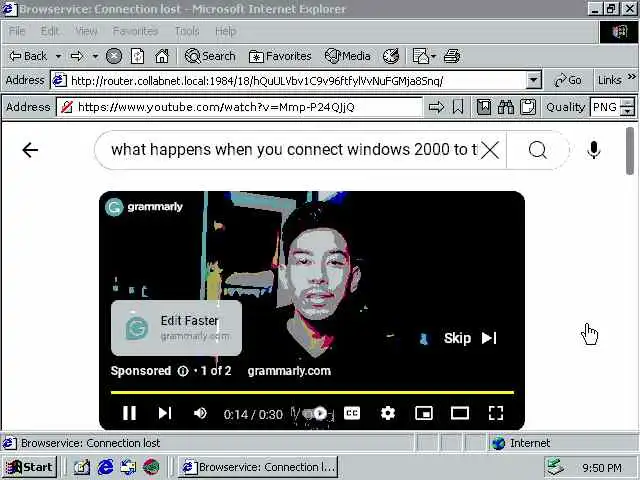This screenshot has height=480, width=640.
Task: Open the Back history dropdown arrow
Action: click(x=58, y=56)
